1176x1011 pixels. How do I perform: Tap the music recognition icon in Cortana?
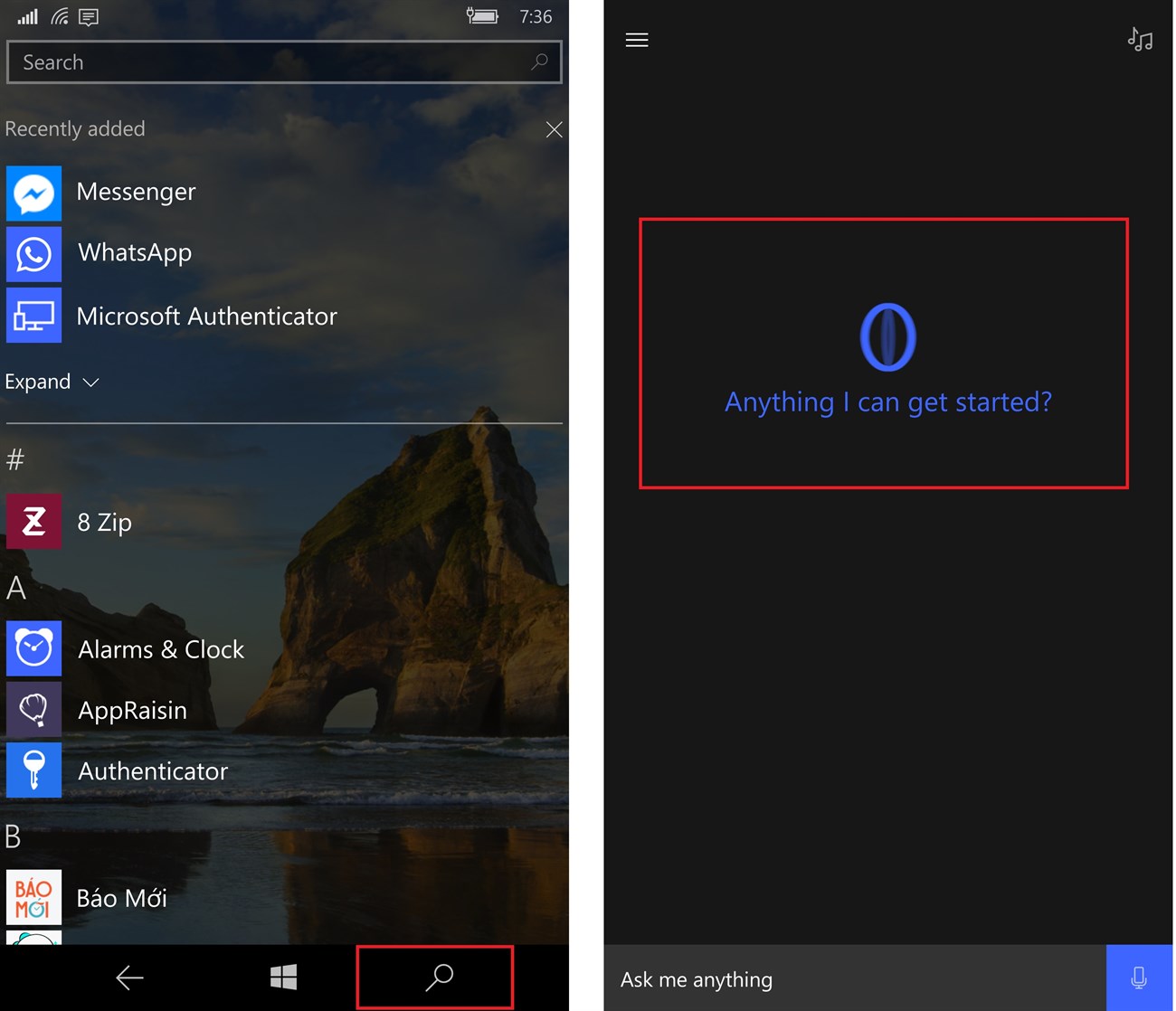point(1140,39)
